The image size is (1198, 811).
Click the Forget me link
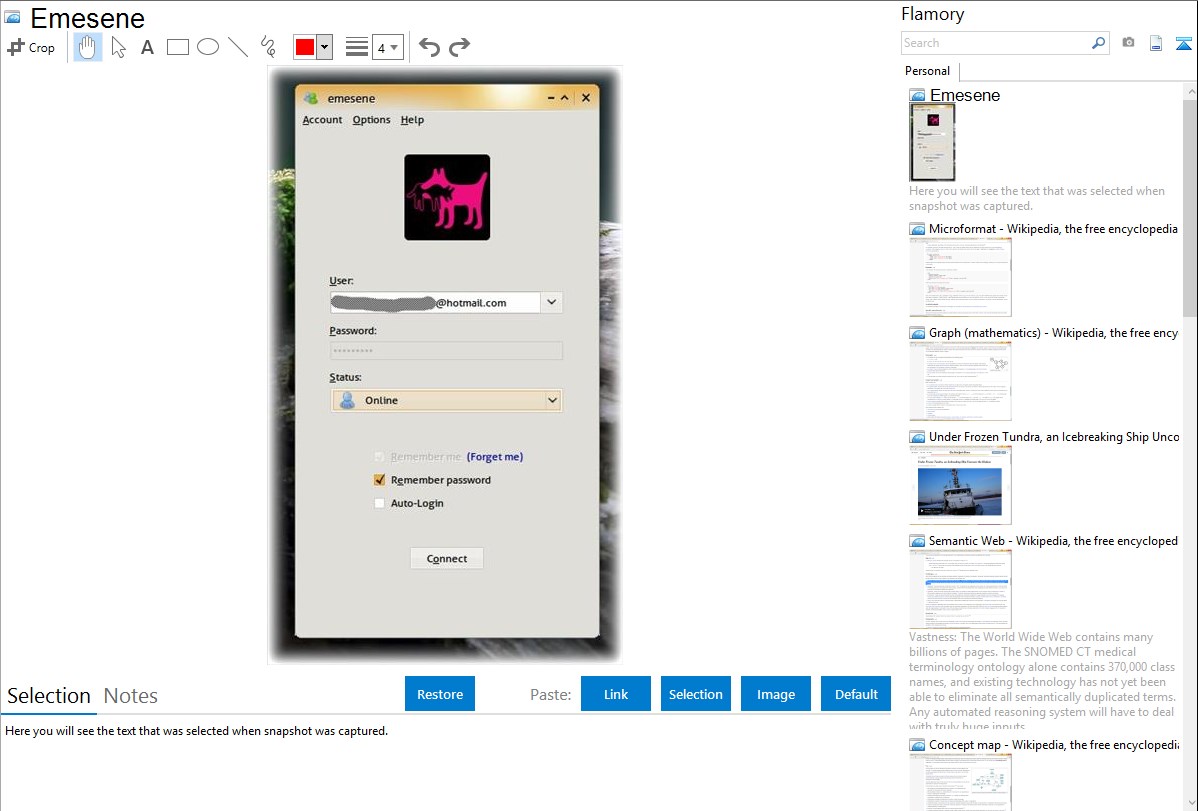point(495,457)
